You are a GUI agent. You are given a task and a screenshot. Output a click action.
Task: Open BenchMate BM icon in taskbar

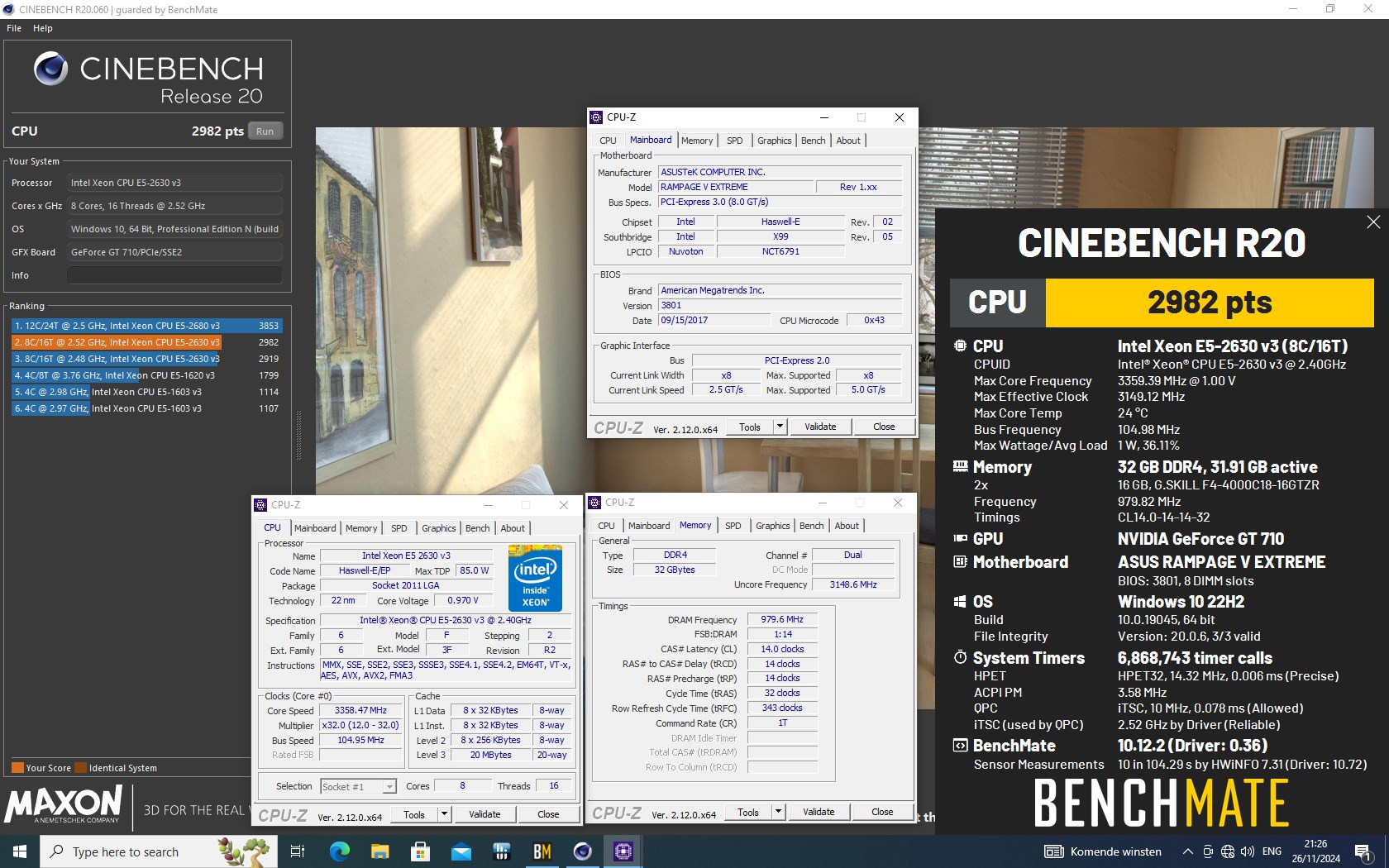(x=542, y=851)
